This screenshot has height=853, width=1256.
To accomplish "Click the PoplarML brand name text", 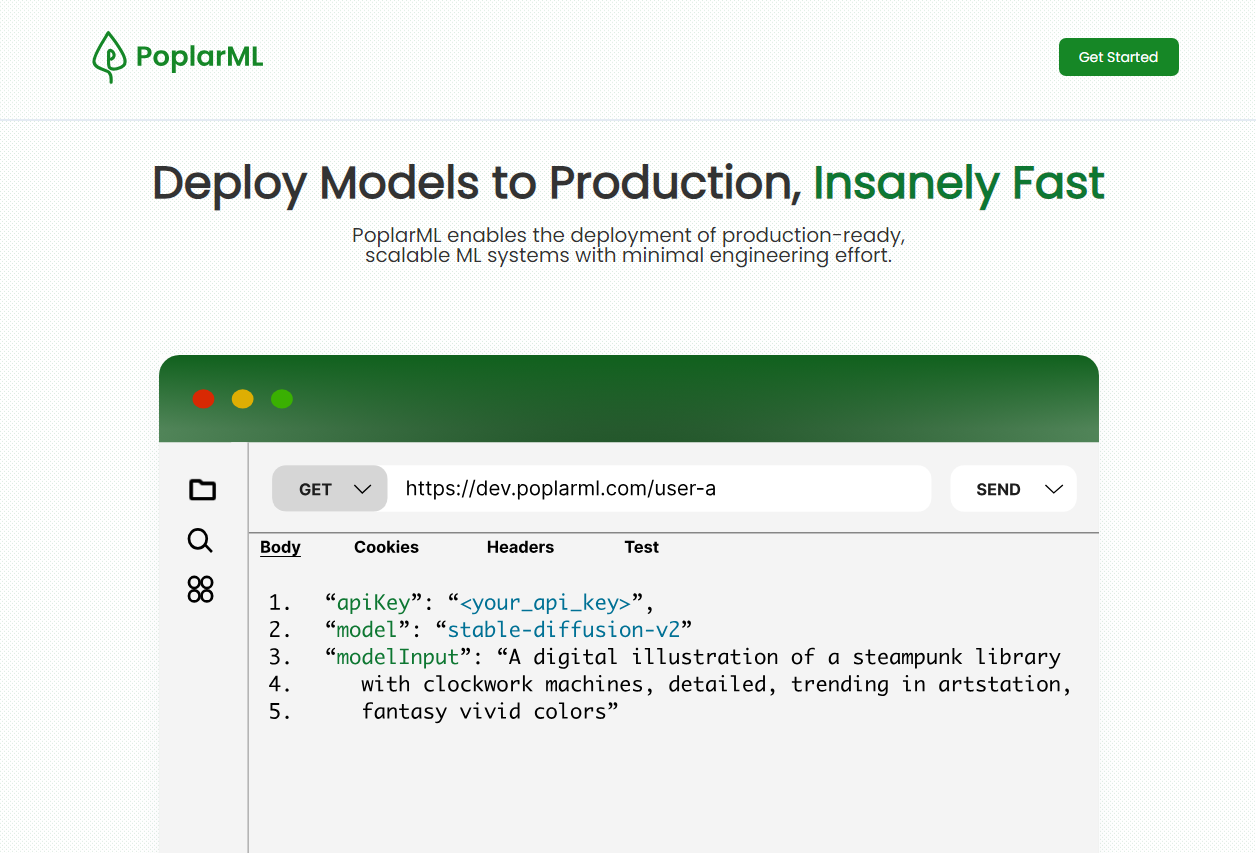I will (199, 57).
